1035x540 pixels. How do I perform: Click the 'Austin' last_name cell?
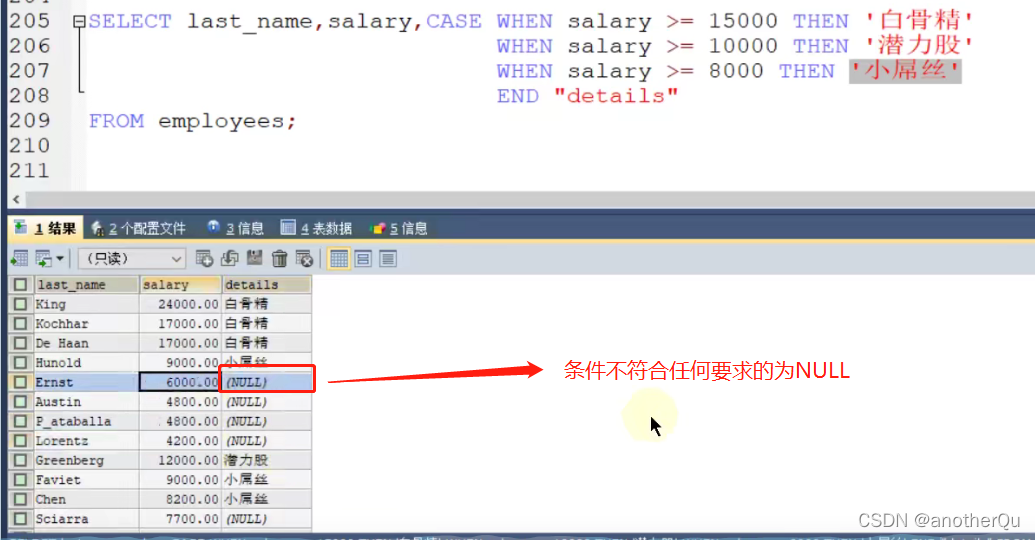pyautogui.click(x=86, y=401)
